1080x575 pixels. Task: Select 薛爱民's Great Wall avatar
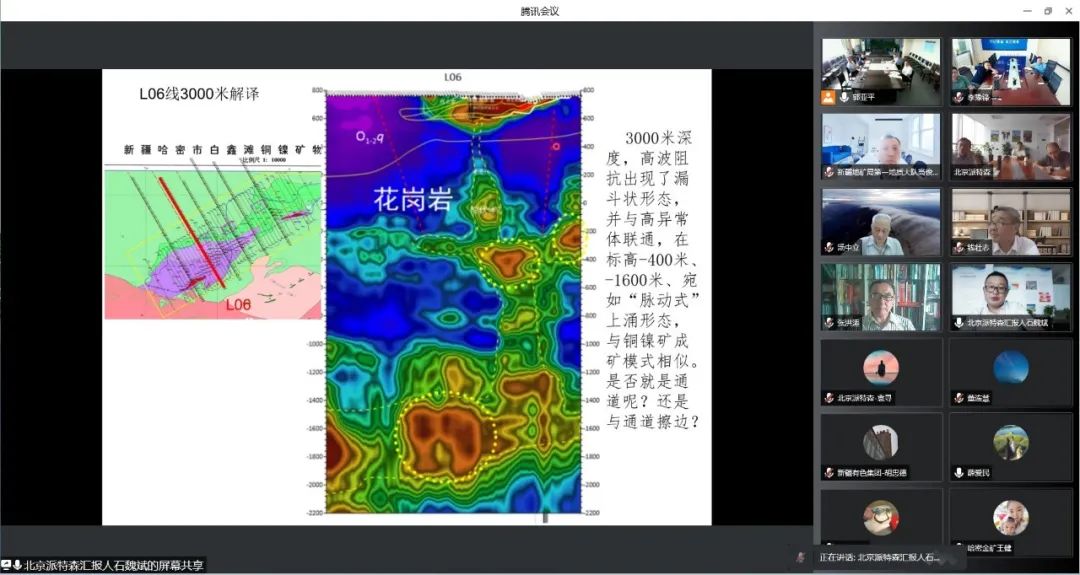coord(1010,442)
